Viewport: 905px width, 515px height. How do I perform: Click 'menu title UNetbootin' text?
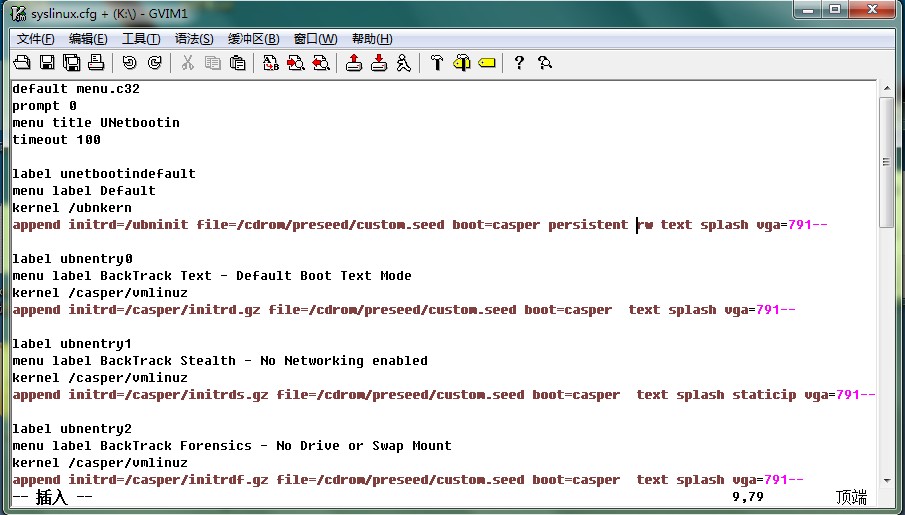point(96,122)
